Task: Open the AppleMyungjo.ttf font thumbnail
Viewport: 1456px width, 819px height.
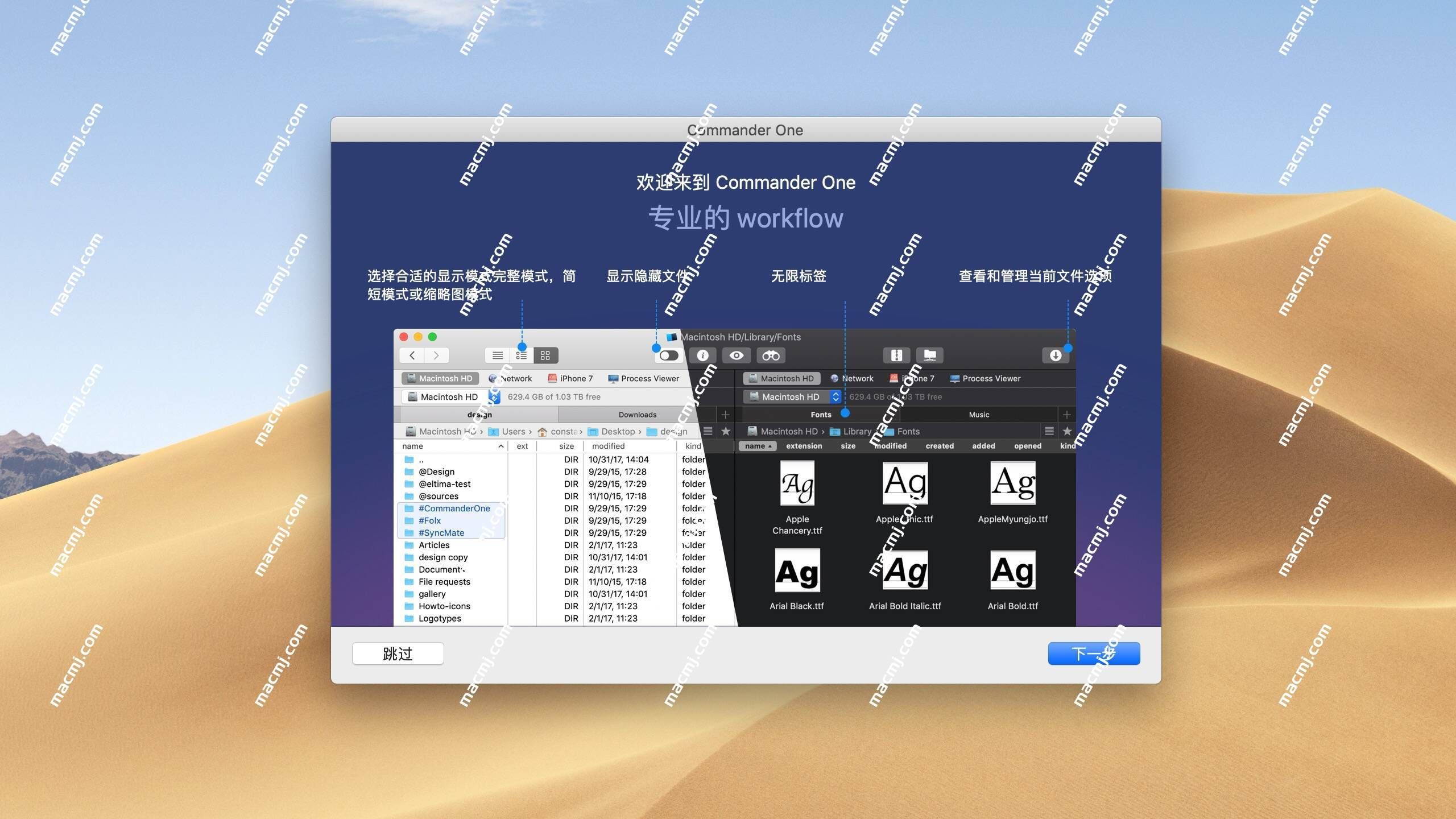Action: click(x=1012, y=483)
